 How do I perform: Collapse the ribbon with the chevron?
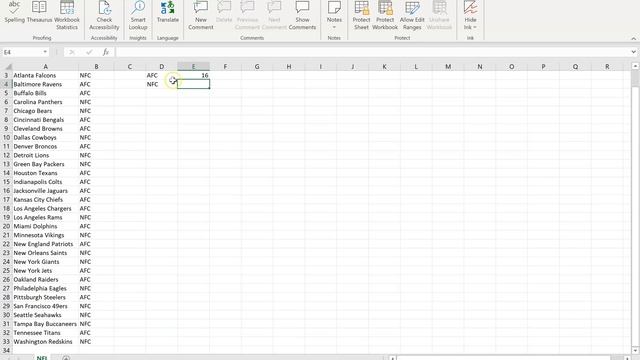coord(633,38)
